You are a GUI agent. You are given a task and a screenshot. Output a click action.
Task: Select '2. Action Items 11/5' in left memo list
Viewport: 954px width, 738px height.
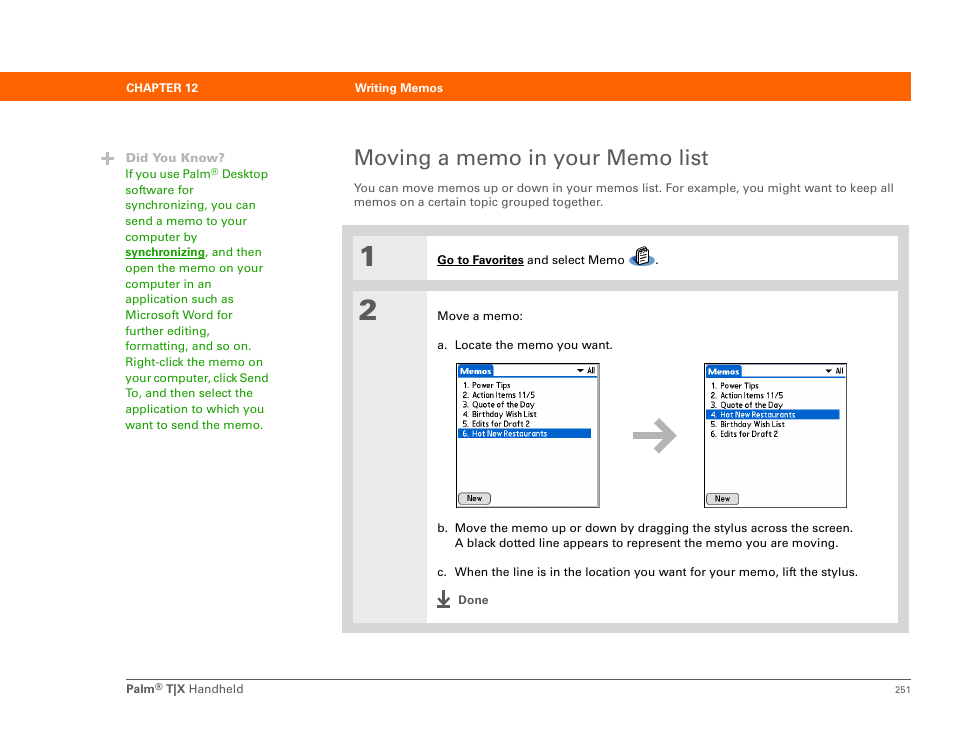point(498,395)
